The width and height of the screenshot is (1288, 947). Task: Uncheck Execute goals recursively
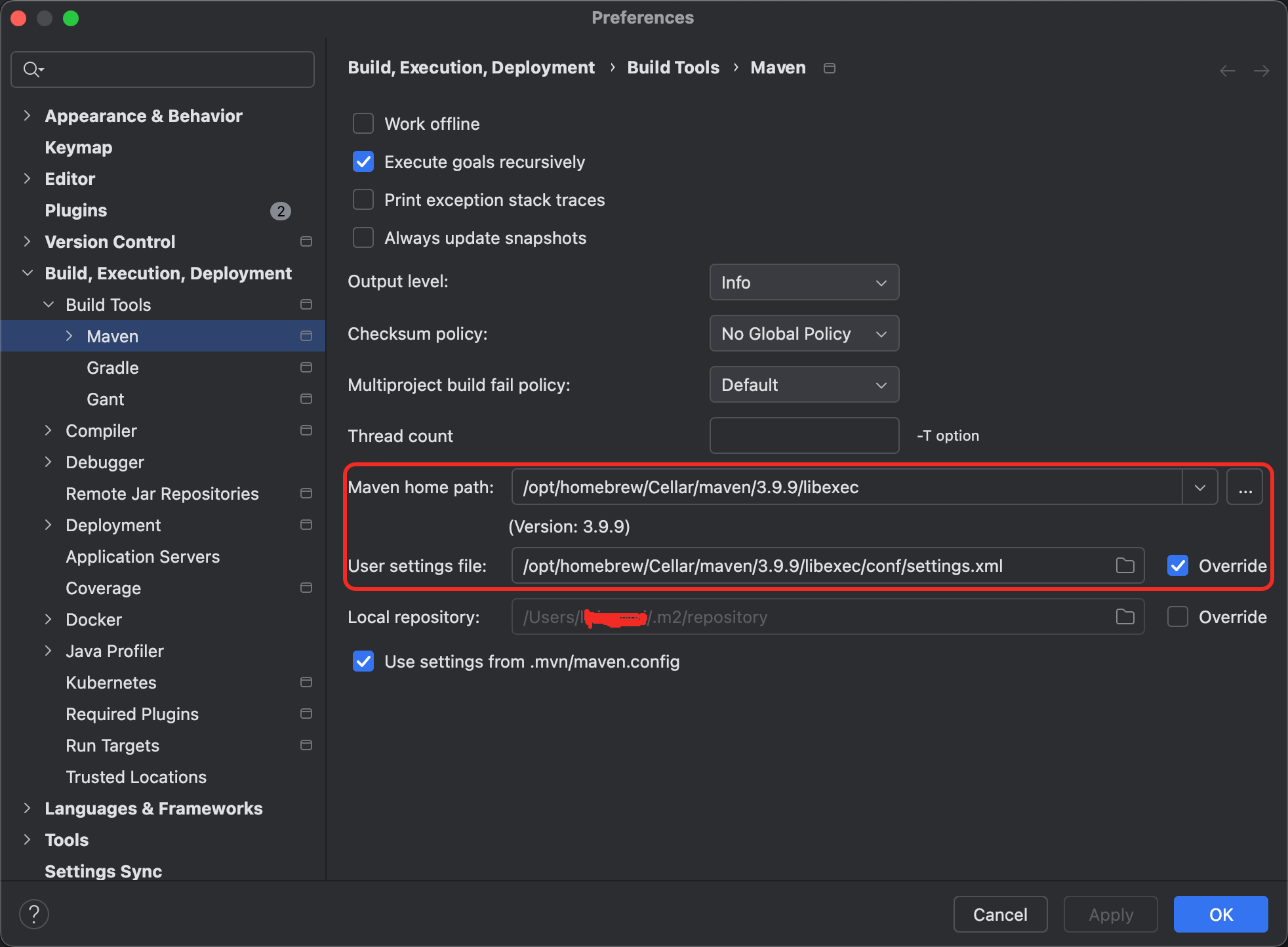tap(363, 161)
